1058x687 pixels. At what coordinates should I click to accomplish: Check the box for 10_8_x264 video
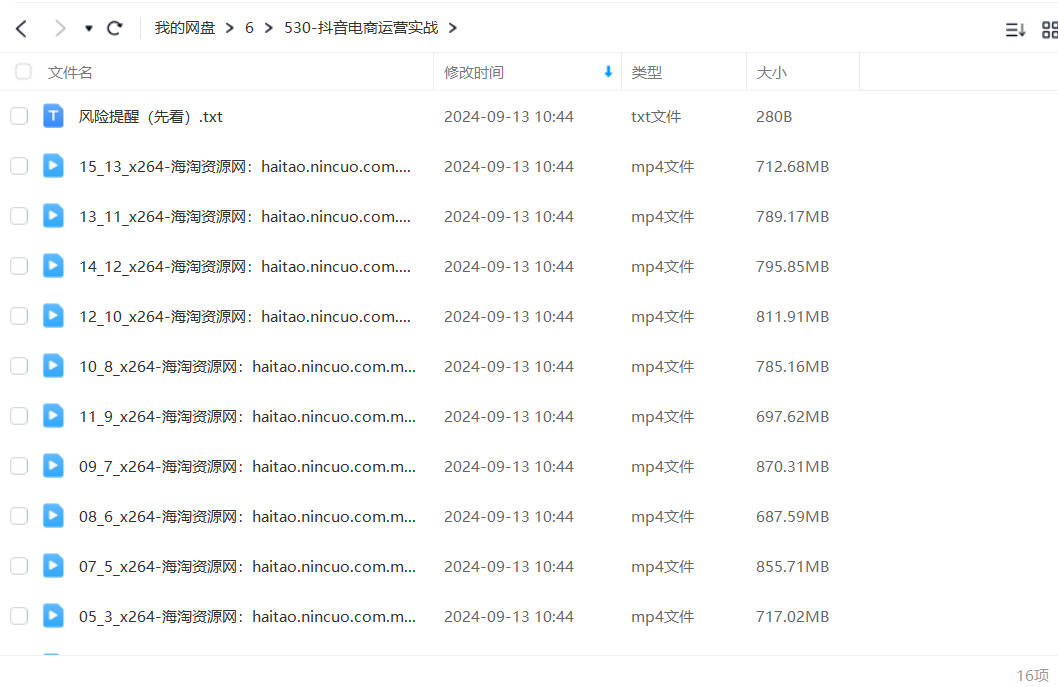tap(19, 366)
